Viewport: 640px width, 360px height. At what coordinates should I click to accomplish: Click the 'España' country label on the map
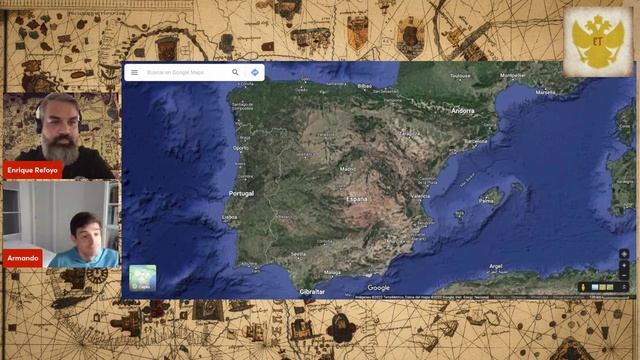click(x=357, y=199)
